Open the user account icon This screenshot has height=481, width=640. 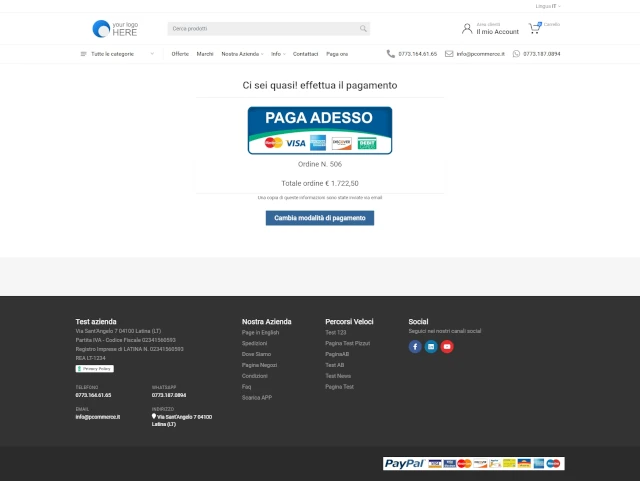click(x=467, y=29)
